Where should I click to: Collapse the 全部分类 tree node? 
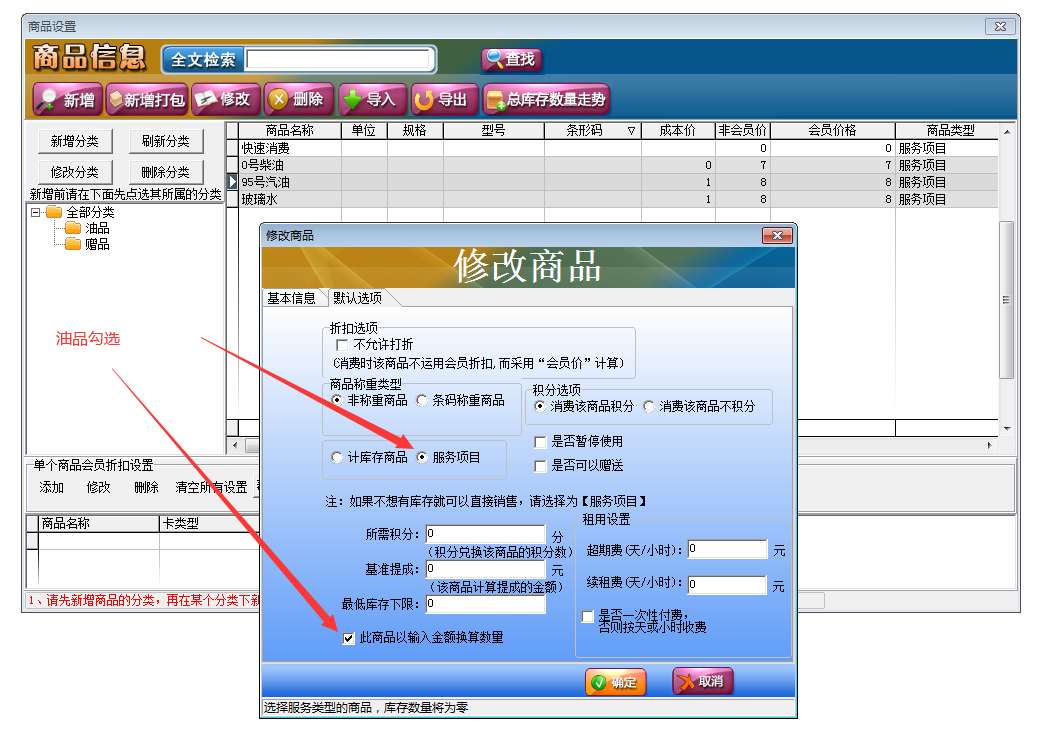pyautogui.click(x=36, y=213)
